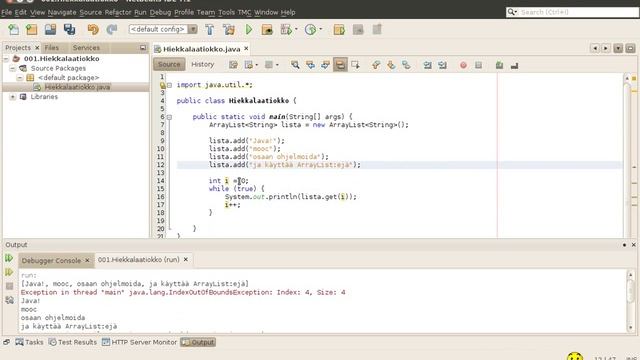
Task: Click the Tasks button in bottom bar
Action: pyautogui.click(x=29, y=342)
